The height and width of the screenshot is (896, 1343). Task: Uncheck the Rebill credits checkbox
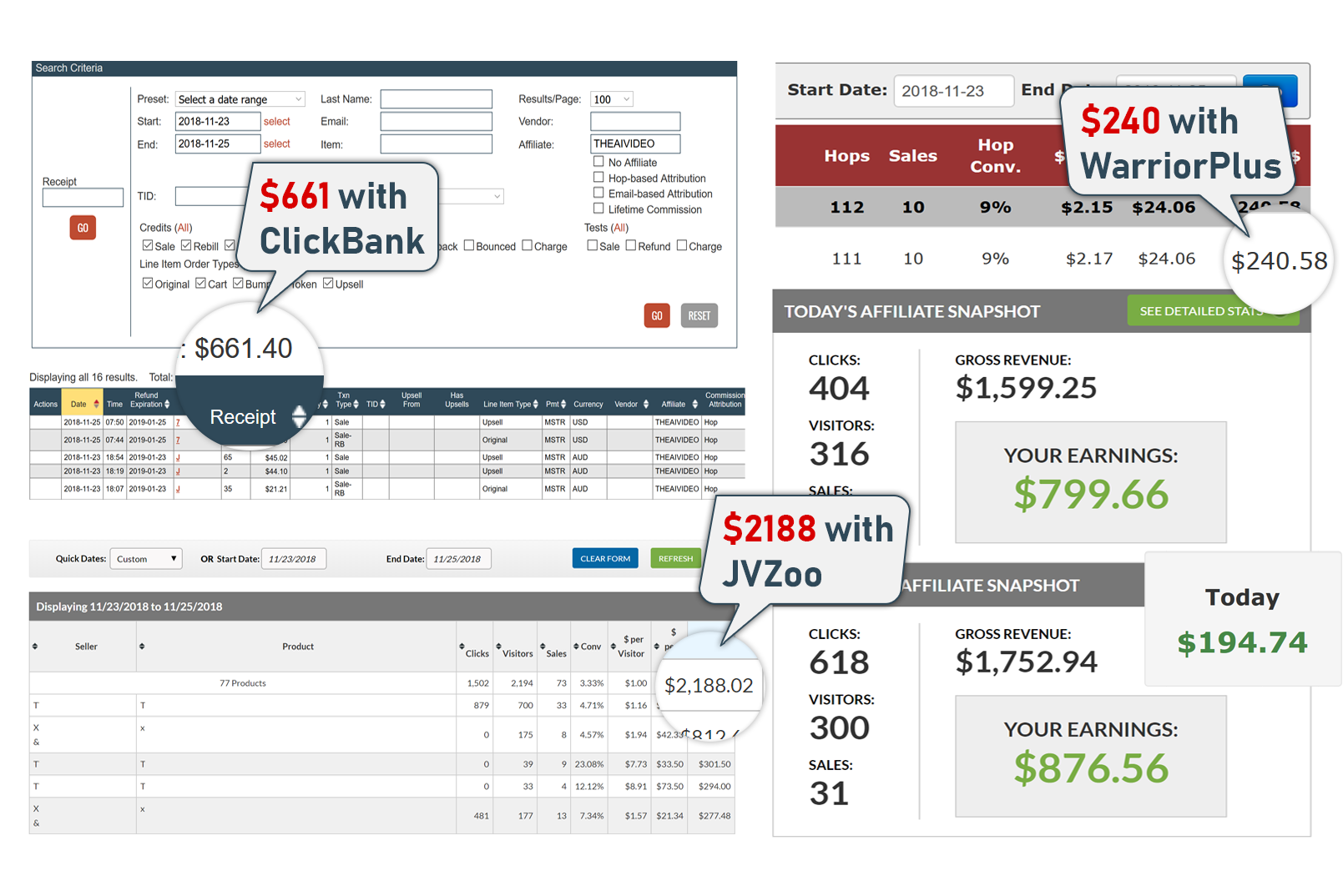click(x=186, y=245)
